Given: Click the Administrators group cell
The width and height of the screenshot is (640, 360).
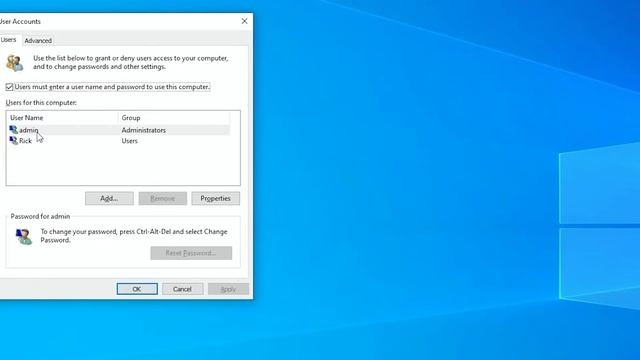Looking at the screenshot, I should [x=144, y=130].
